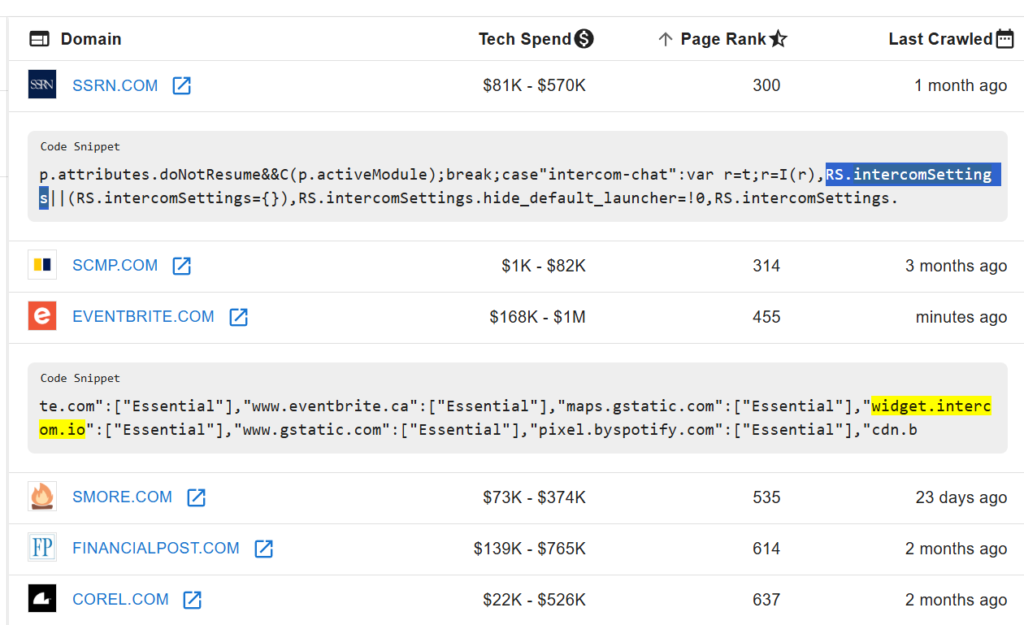1024x625 pixels.
Task: Open SCMP.COM external link icon
Action: (x=182, y=266)
